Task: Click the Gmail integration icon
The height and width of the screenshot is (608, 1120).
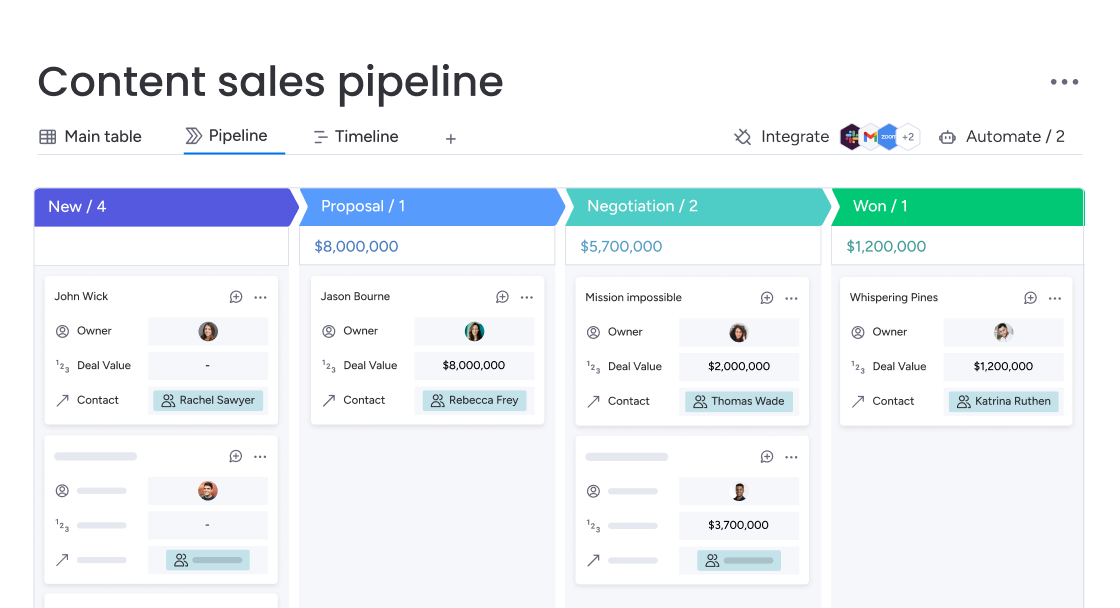Action: (x=870, y=137)
